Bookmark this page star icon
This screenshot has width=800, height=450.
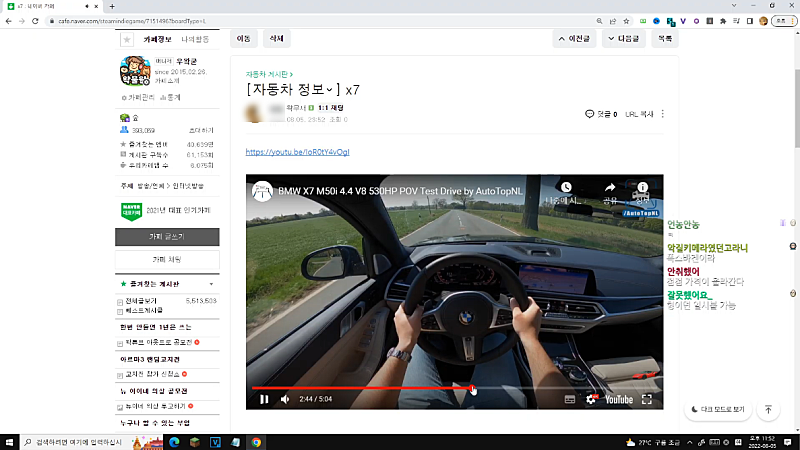click(x=627, y=21)
